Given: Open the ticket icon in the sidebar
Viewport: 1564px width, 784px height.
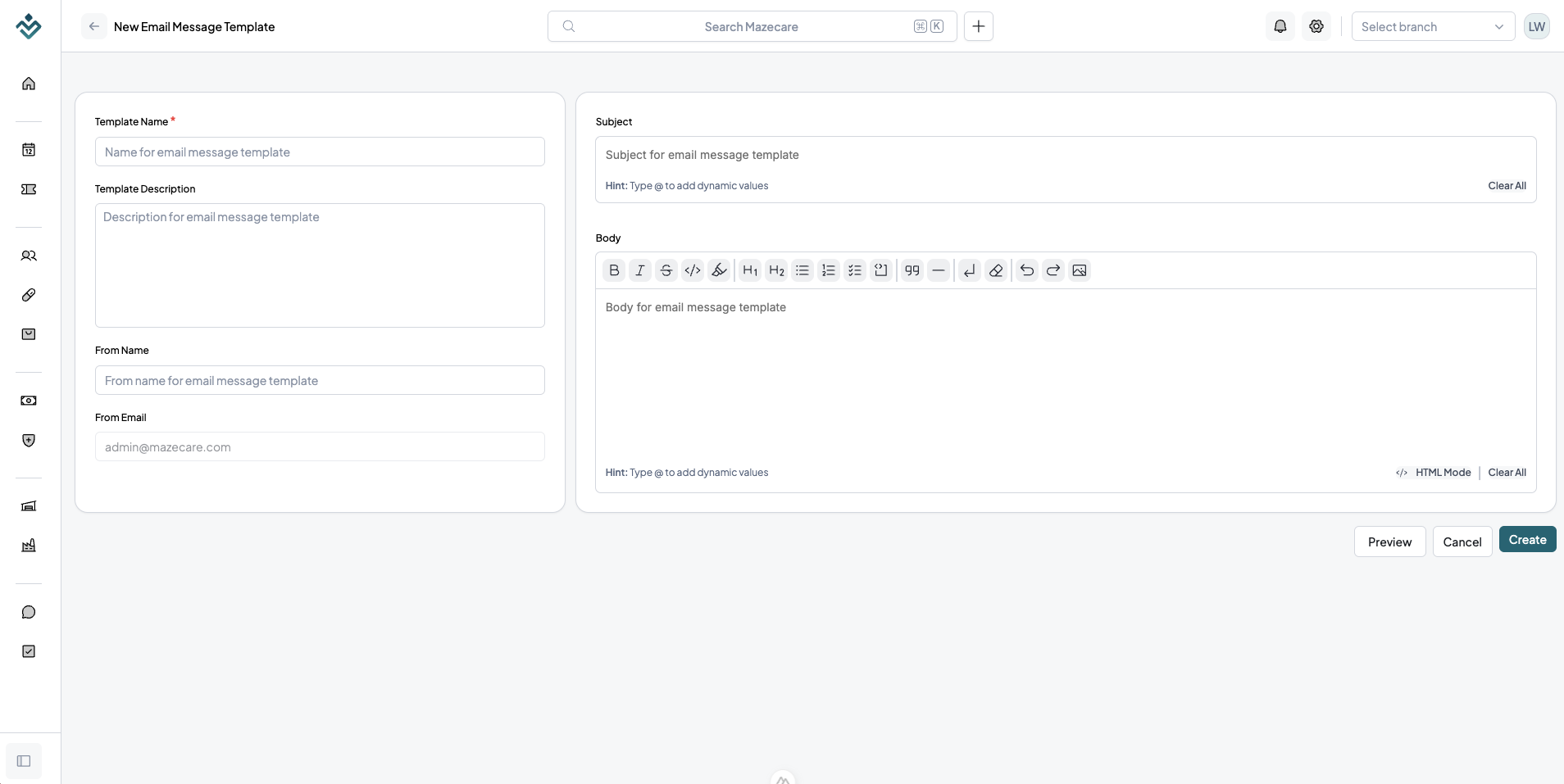Looking at the screenshot, I should tap(29, 189).
